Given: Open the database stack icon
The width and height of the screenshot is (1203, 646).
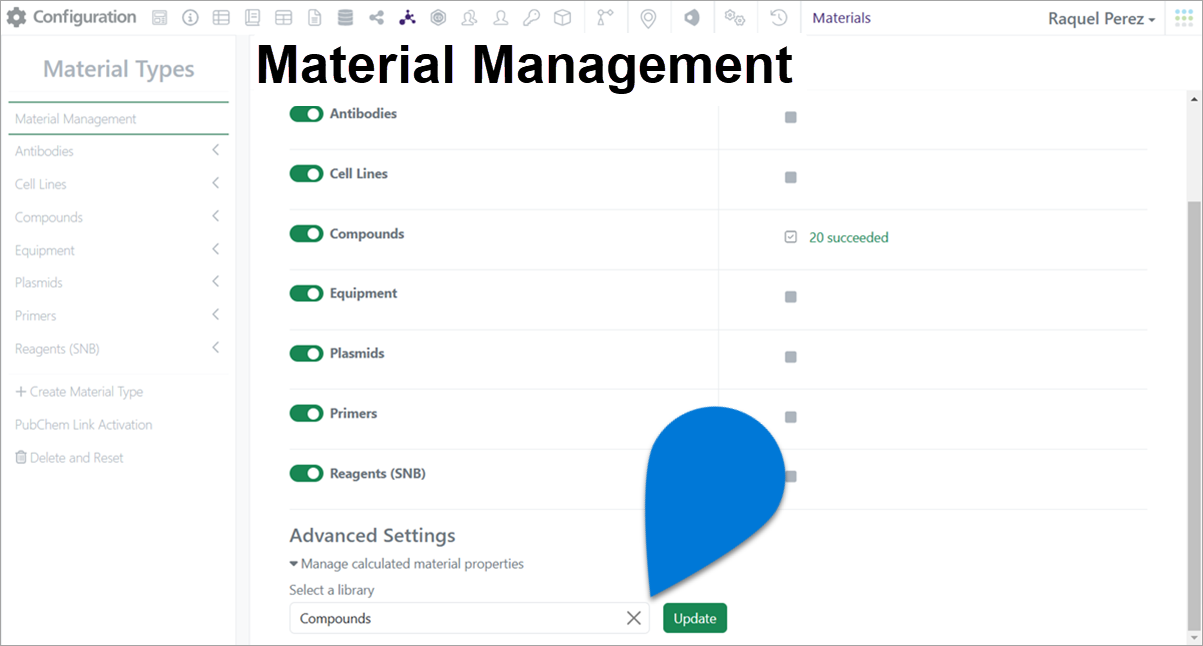Looking at the screenshot, I should 345,18.
